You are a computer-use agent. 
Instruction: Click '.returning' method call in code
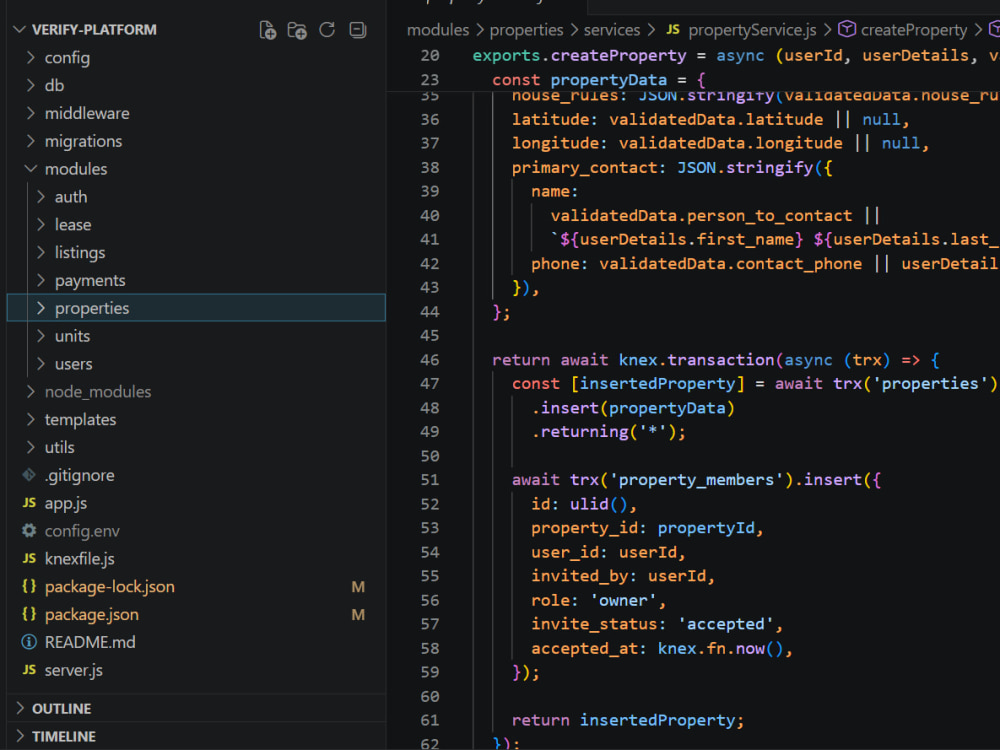tap(580, 432)
